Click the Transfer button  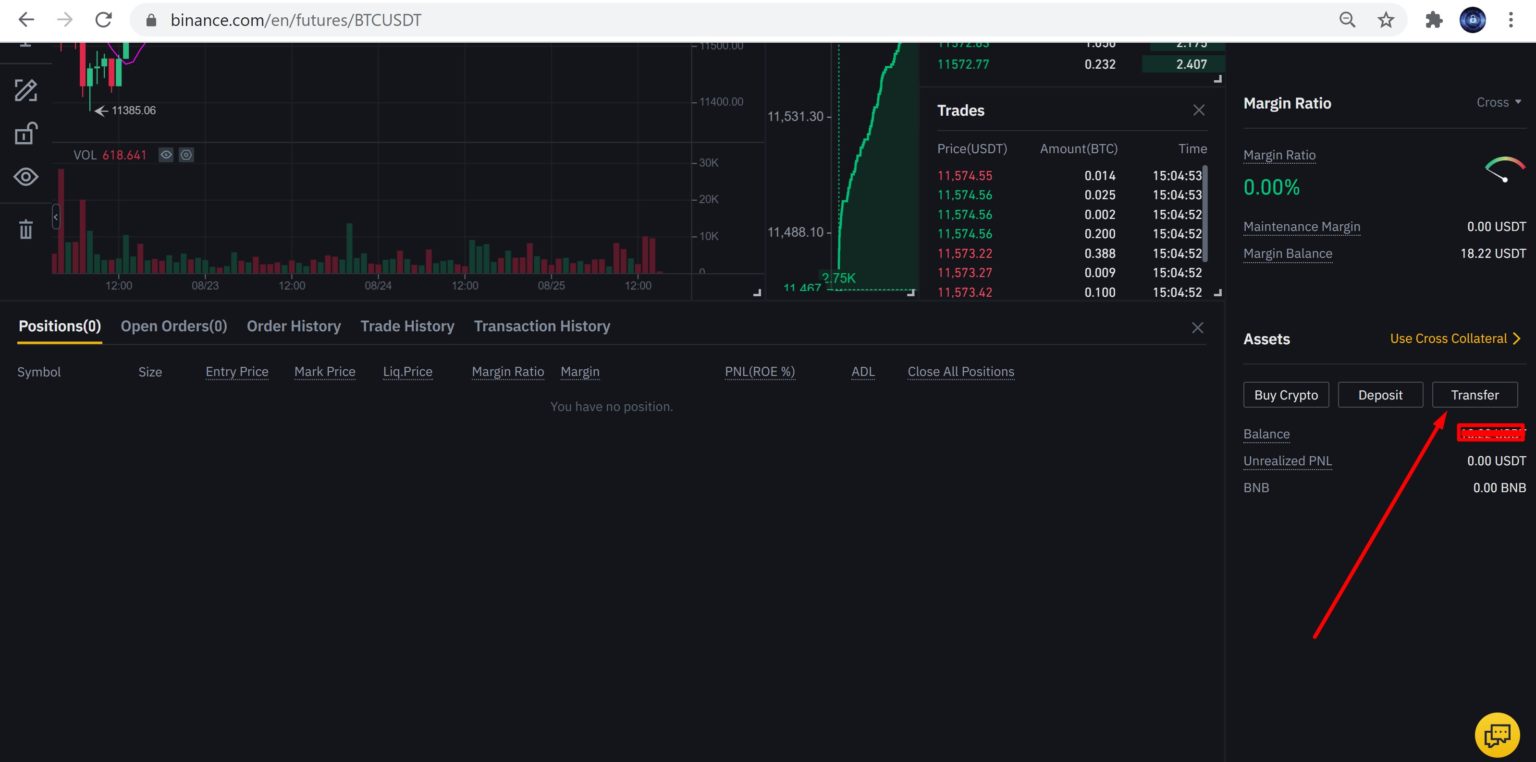(1475, 395)
